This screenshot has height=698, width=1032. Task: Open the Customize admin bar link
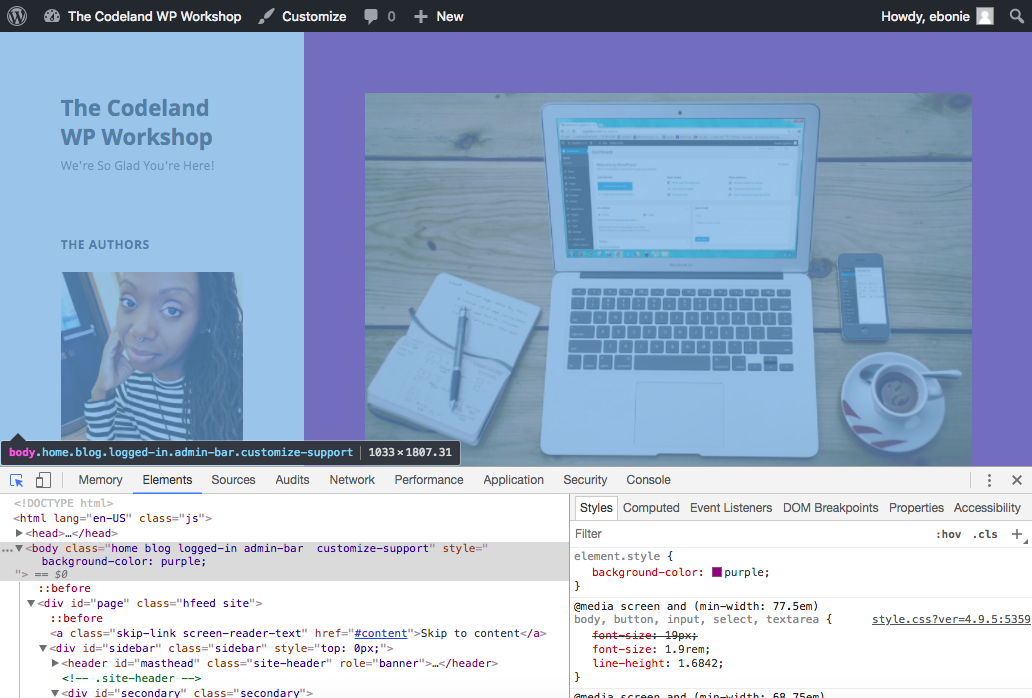[x=314, y=16]
